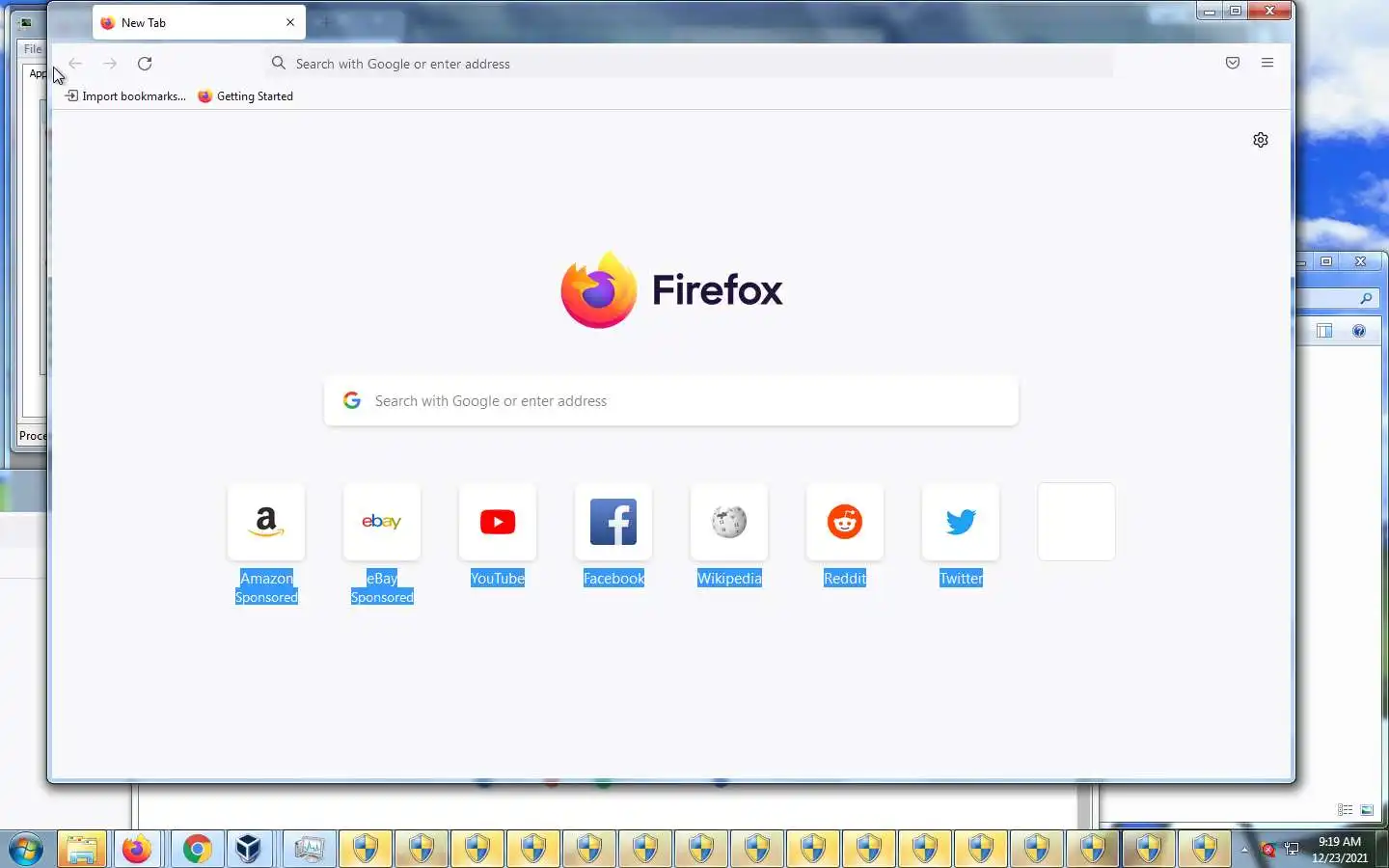1389x868 pixels.
Task: Open the clock showing 9:19 AM
Action: [1339, 850]
